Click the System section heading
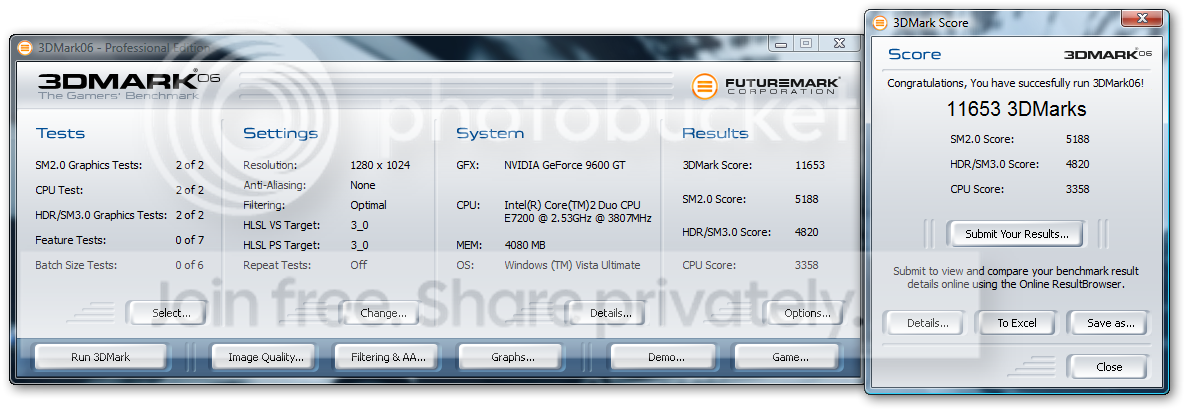This screenshot has height=409, width=1184. click(x=489, y=134)
